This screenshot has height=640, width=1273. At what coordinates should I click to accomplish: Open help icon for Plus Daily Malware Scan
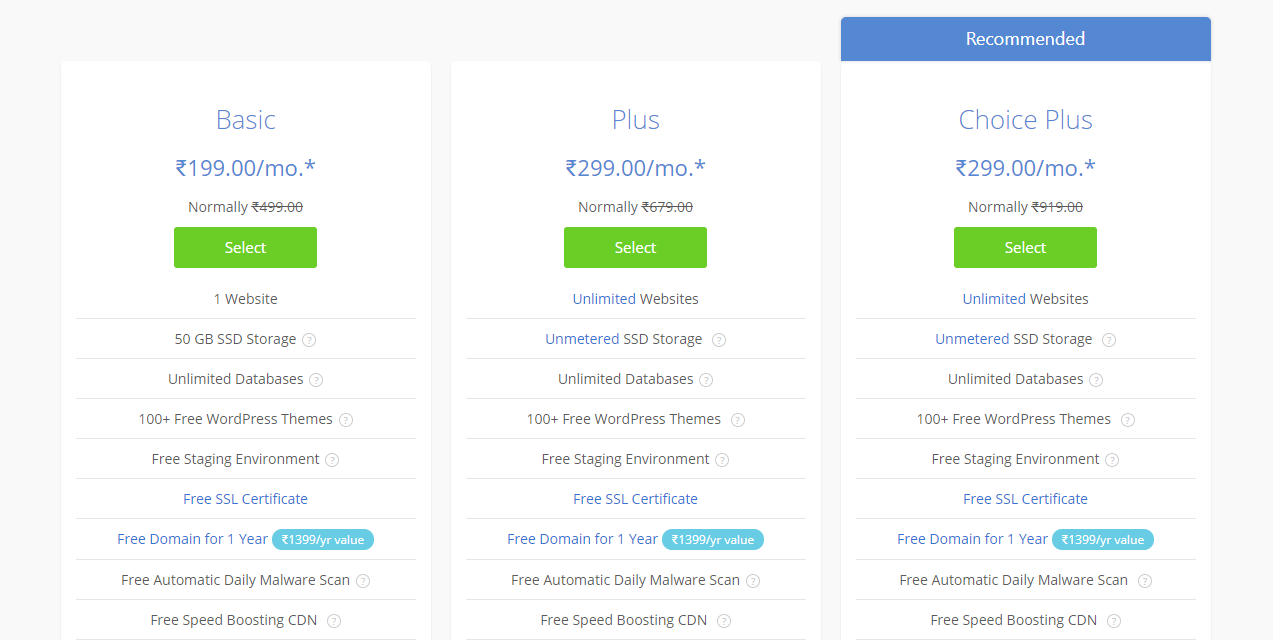click(x=753, y=581)
